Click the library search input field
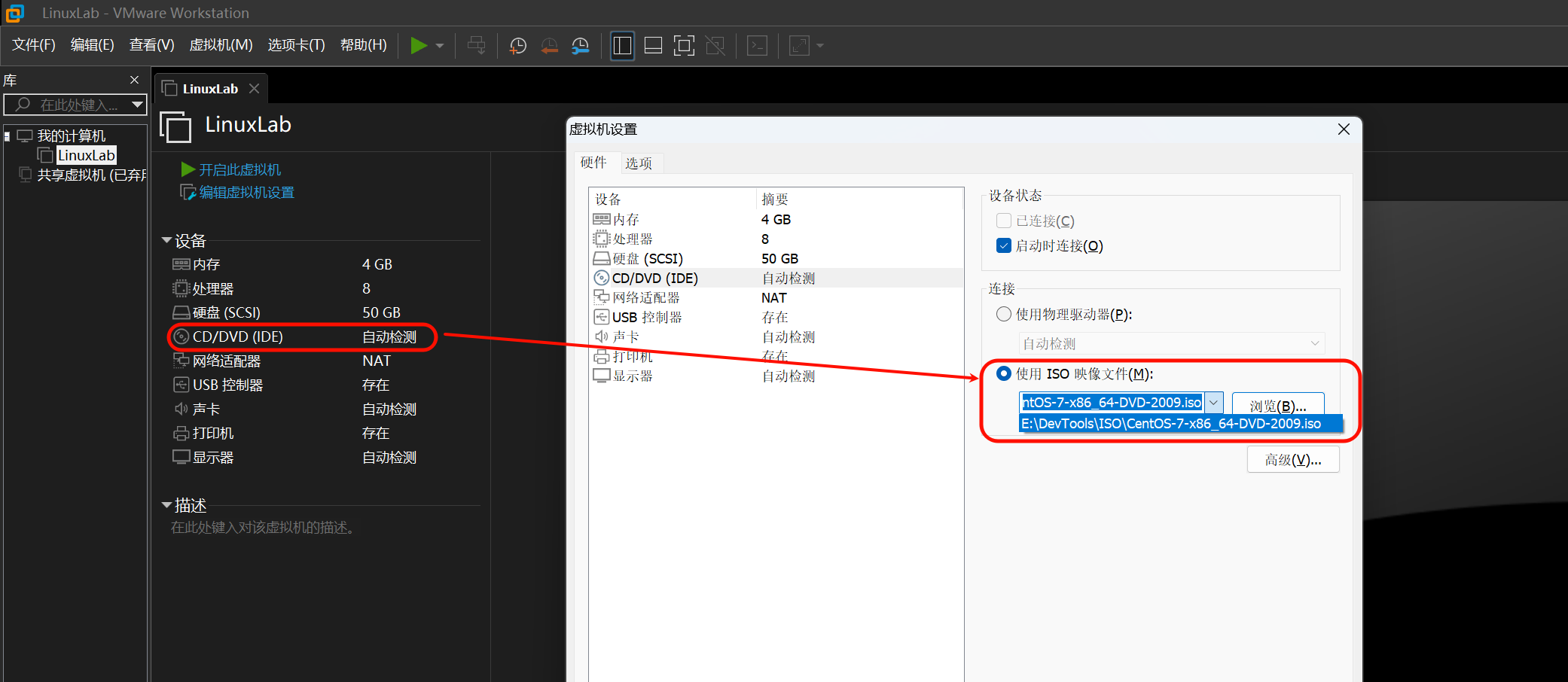 (75, 105)
